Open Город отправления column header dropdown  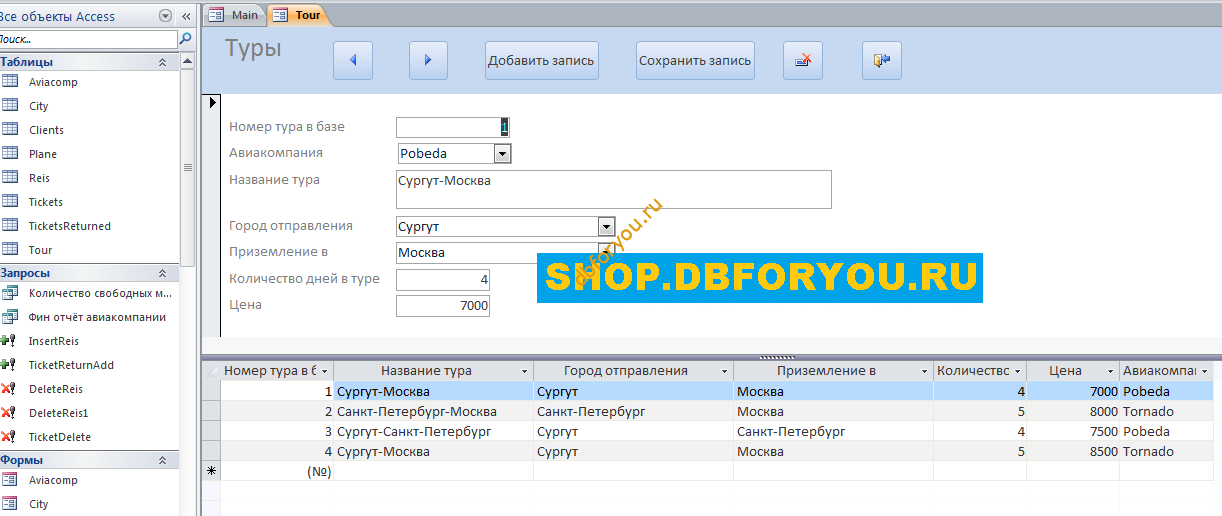tap(724, 371)
